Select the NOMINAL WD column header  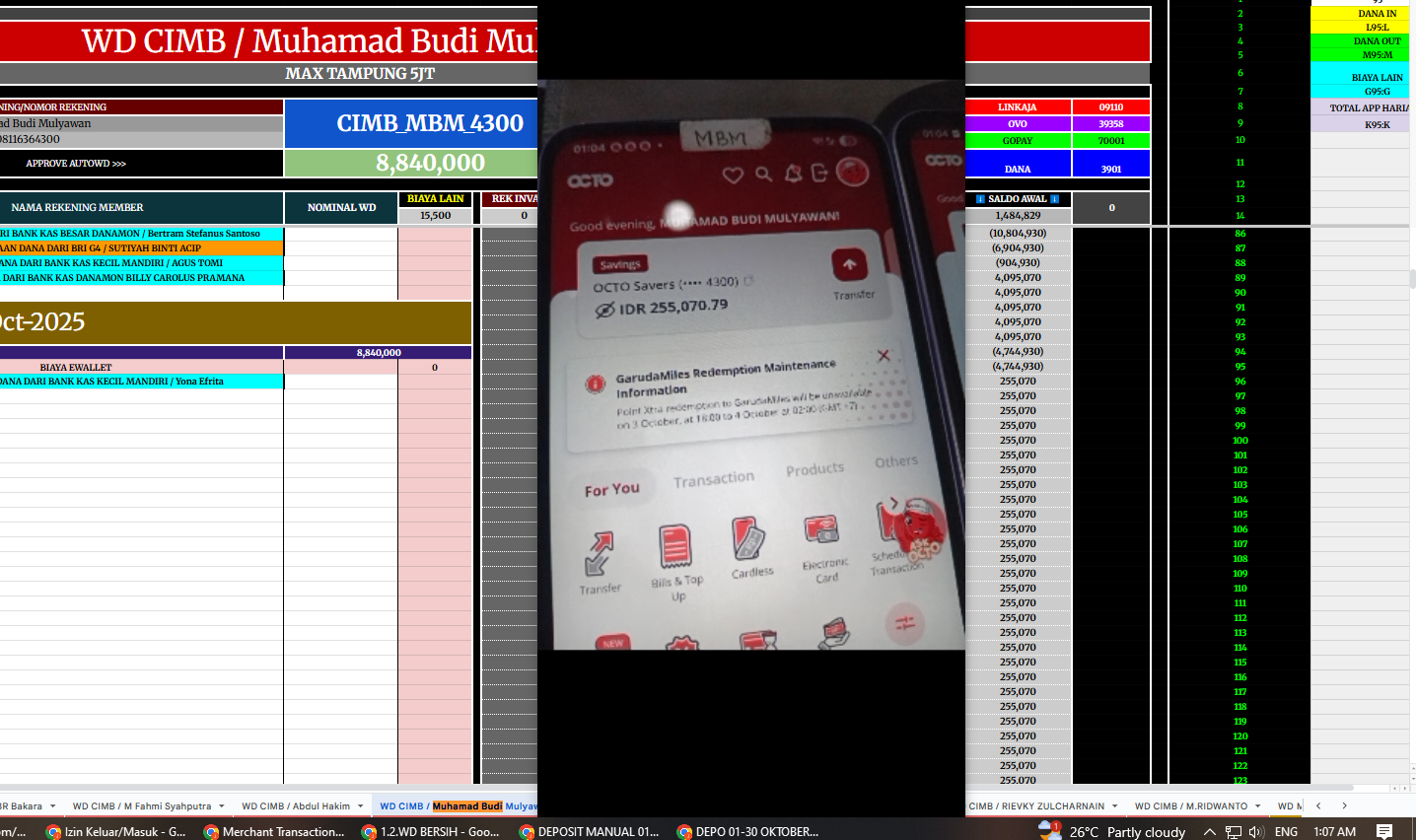[341, 207]
